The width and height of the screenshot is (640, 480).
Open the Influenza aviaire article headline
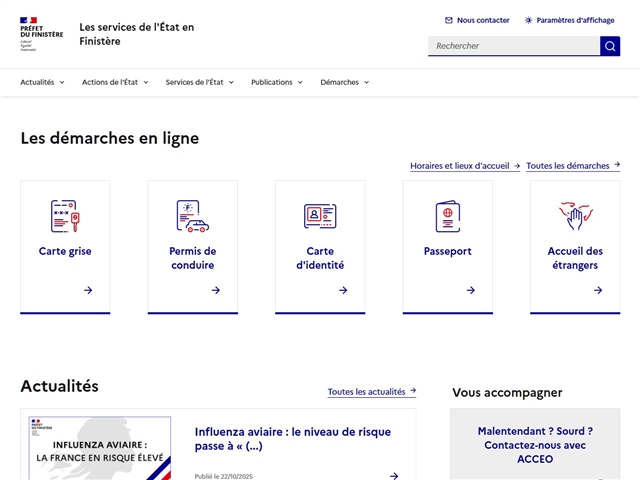[x=293, y=439]
